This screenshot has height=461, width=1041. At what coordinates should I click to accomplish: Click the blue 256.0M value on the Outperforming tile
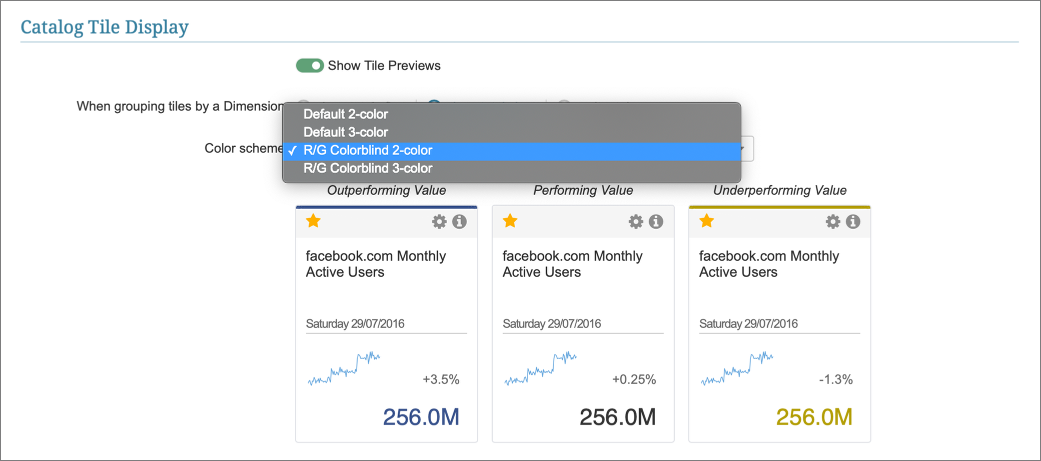click(420, 417)
